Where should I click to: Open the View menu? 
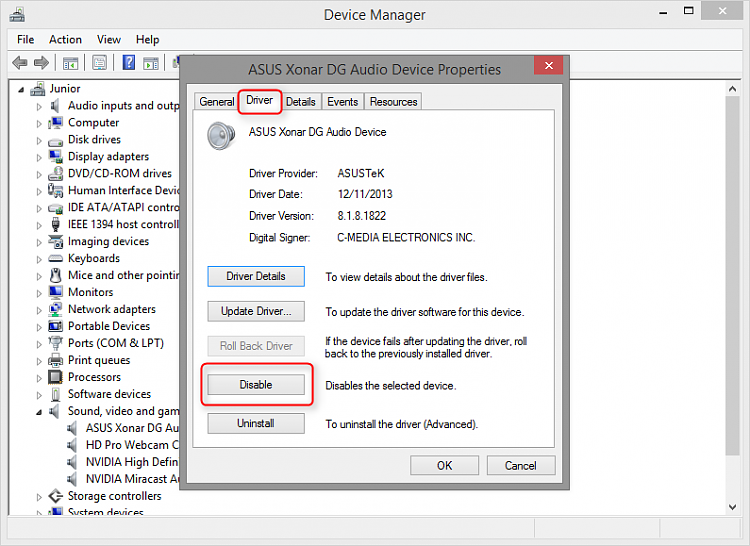pyautogui.click(x=109, y=40)
